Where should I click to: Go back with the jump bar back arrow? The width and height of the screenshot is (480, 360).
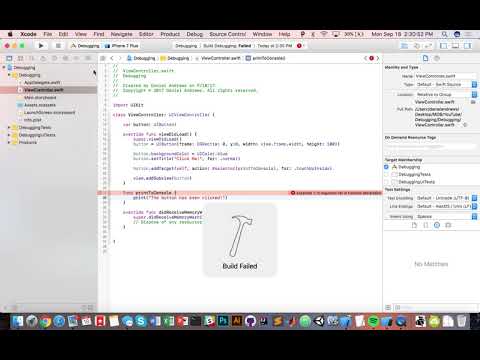[112, 58]
